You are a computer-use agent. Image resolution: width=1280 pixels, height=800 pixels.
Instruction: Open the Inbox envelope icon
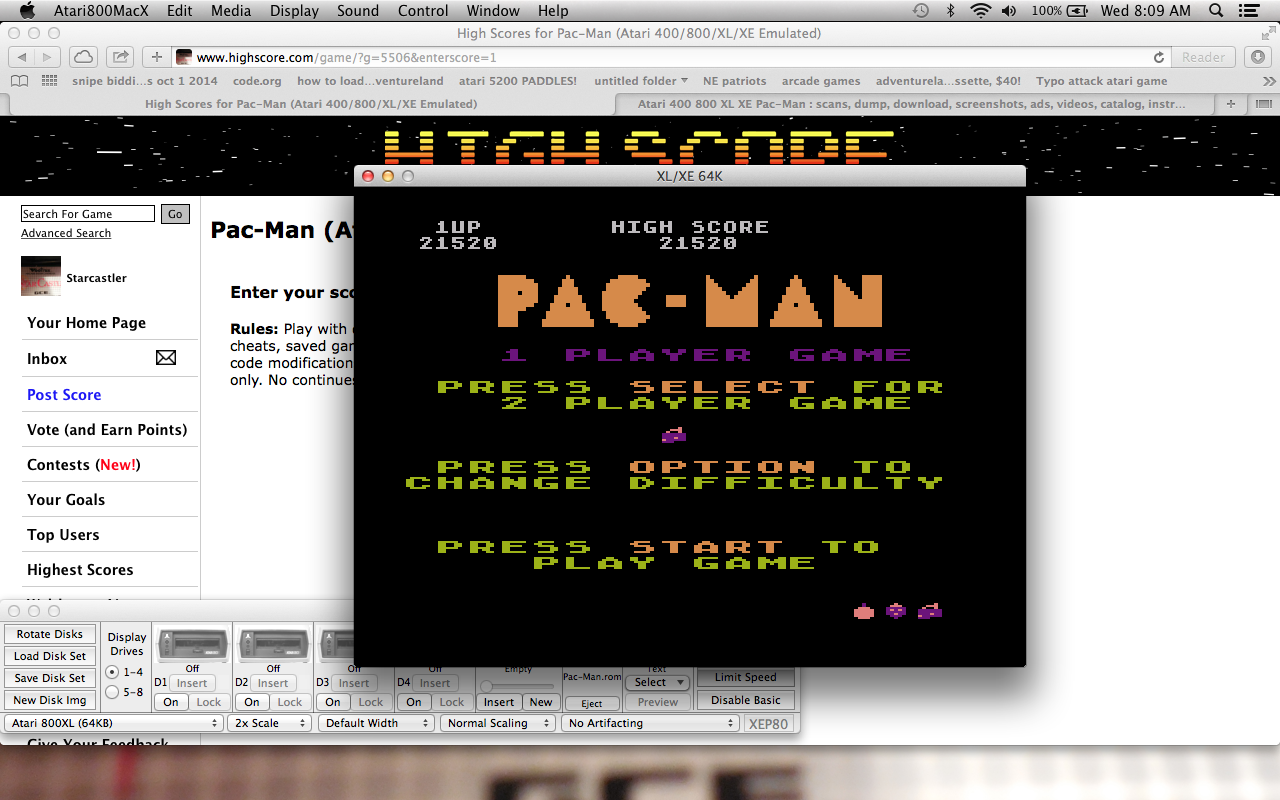click(x=166, y=358)
